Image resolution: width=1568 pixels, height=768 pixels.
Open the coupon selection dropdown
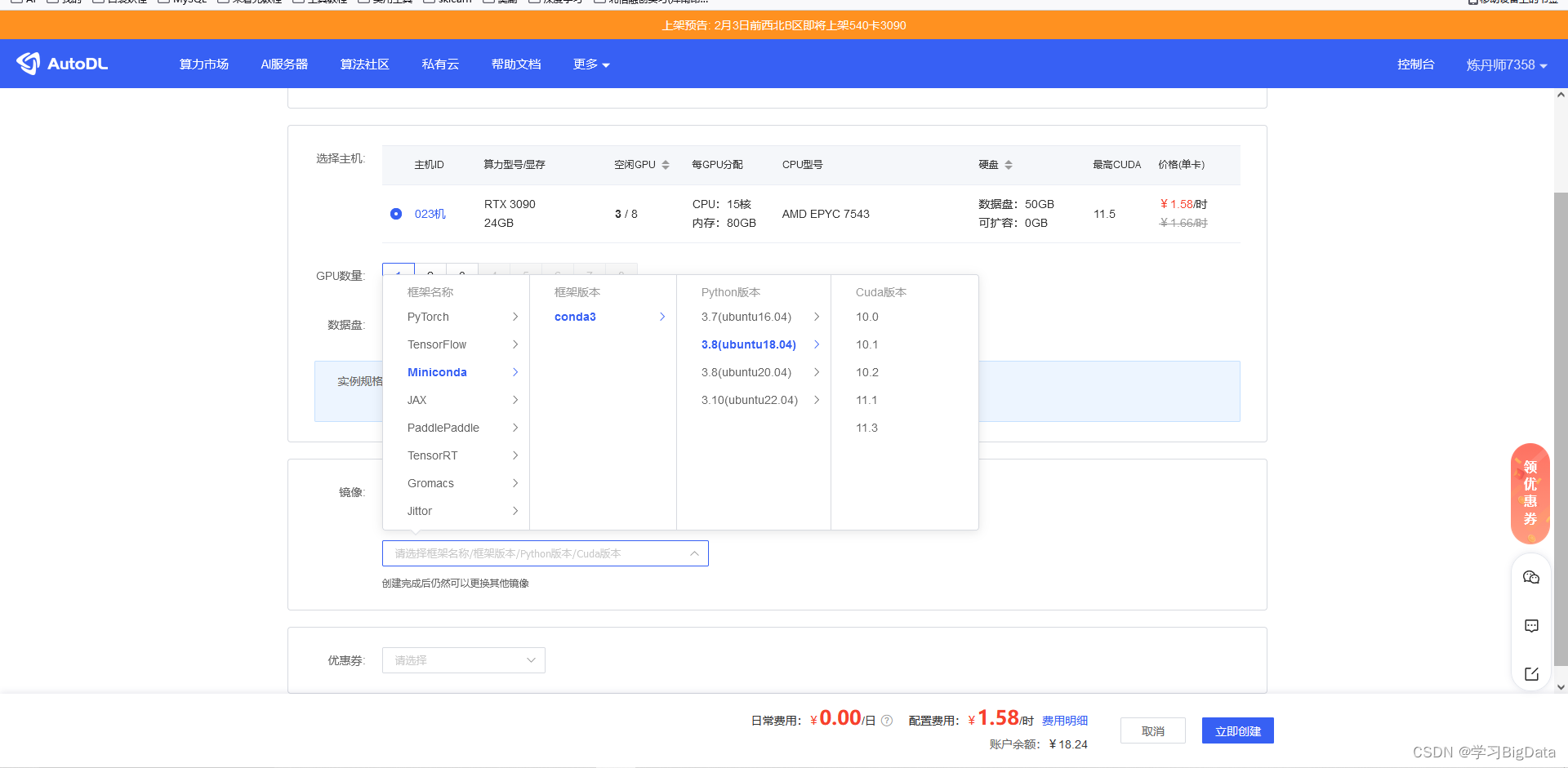point(463,660)
